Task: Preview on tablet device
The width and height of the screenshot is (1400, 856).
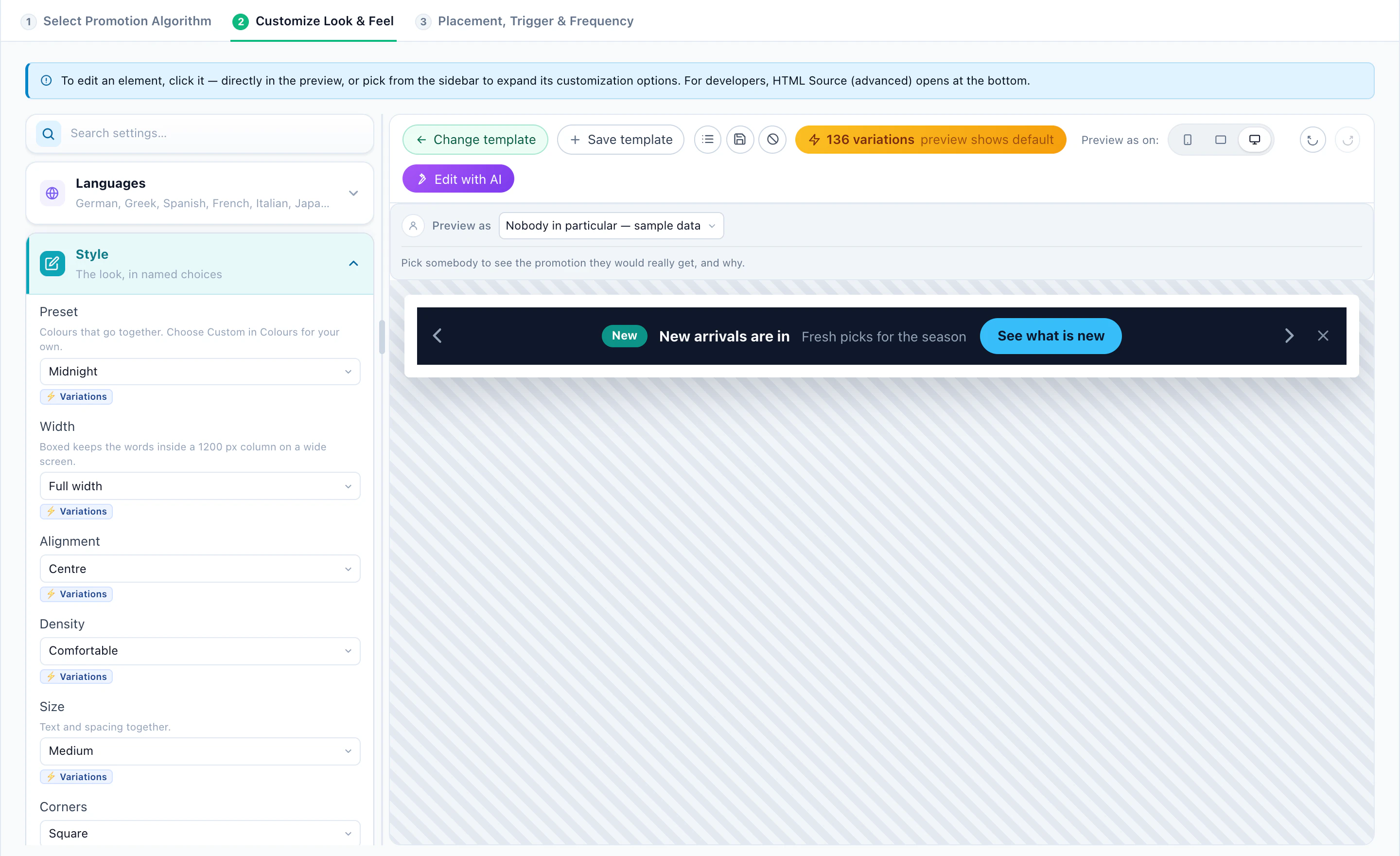Action: (1221, 140)
